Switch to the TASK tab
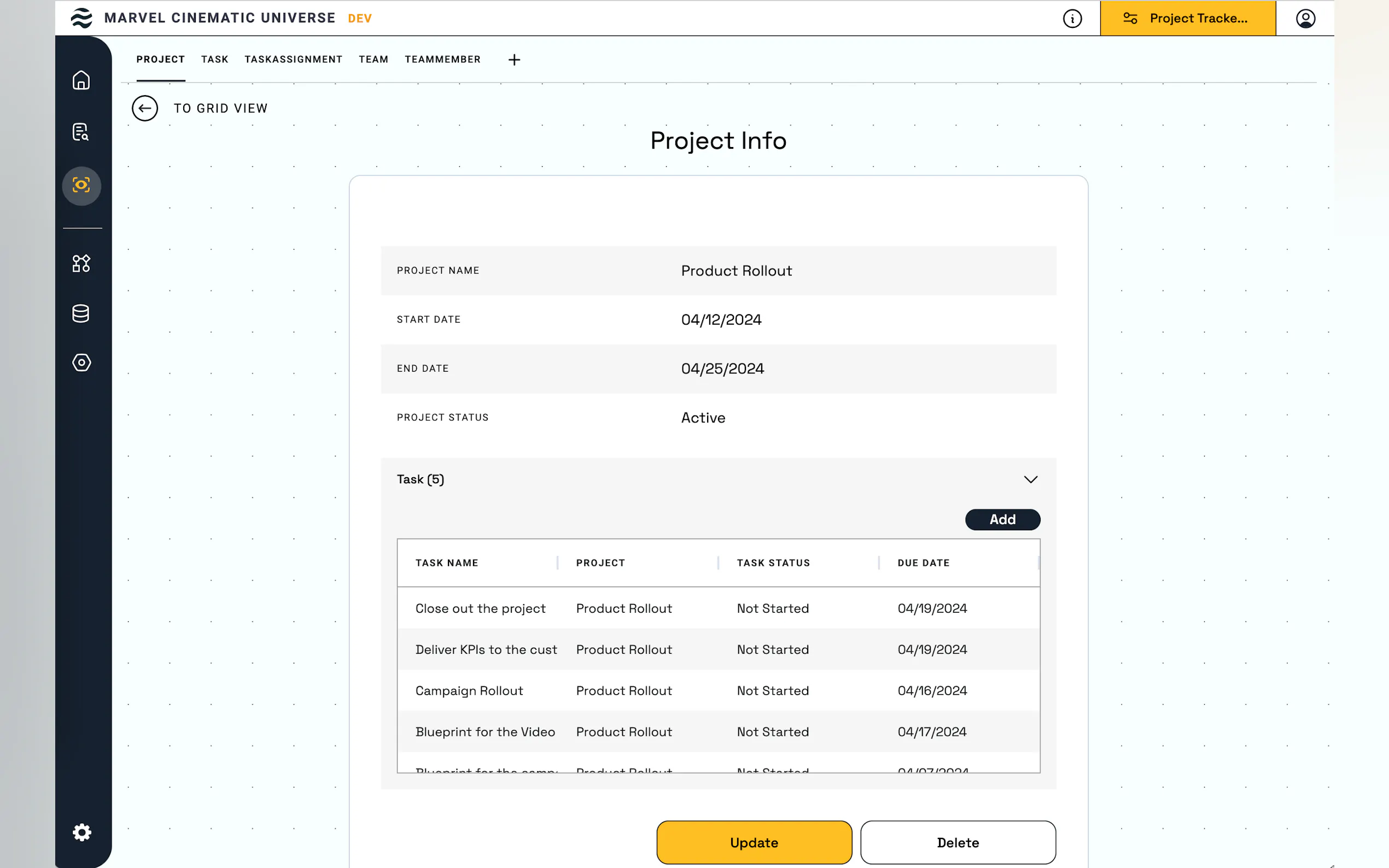The height and width of the screenshot is (868, 1389). tap(215, 60)
